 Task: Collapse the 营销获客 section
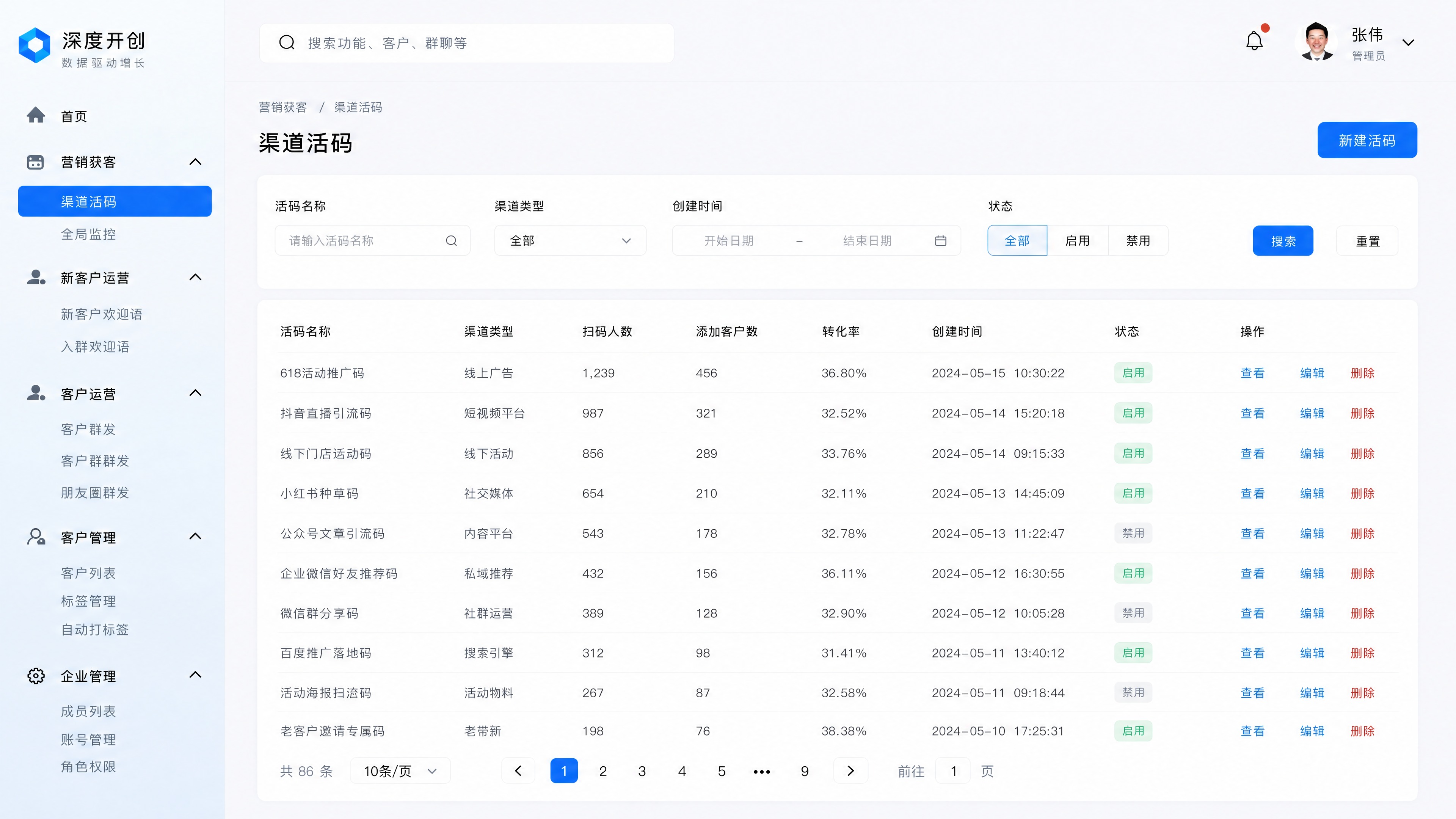coord(195,162)
